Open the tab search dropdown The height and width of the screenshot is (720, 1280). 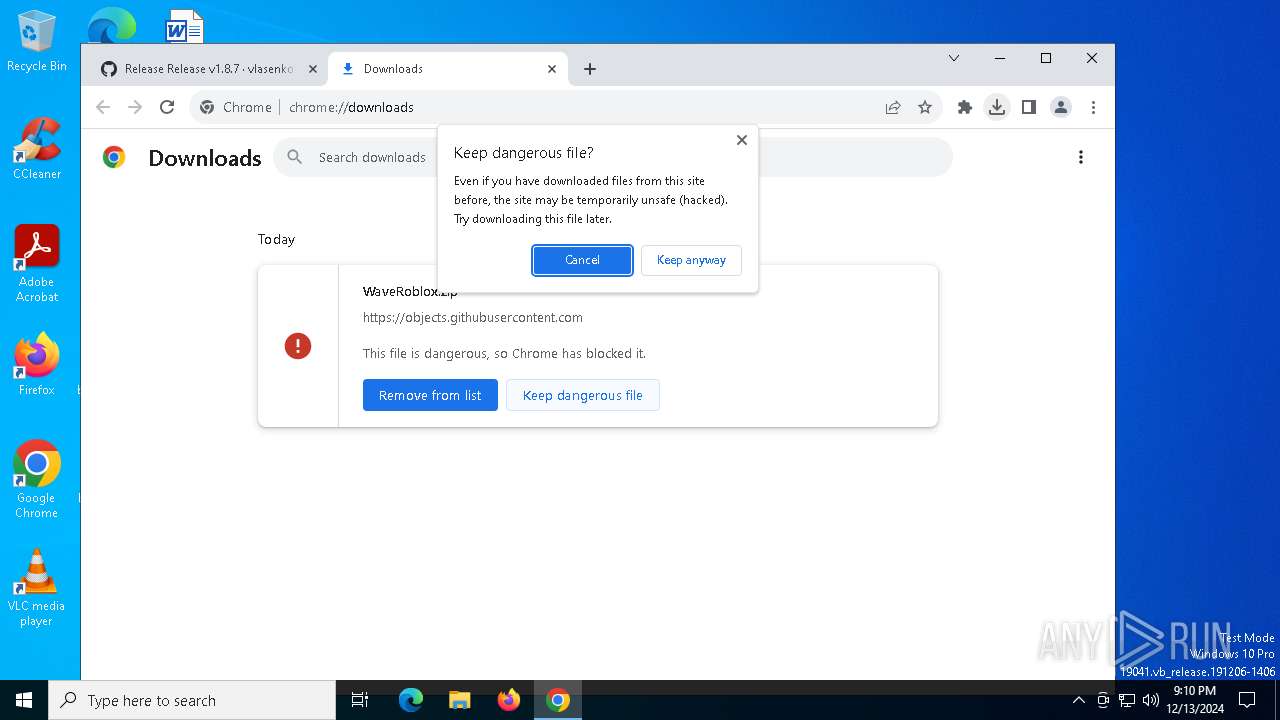[954, 58]
